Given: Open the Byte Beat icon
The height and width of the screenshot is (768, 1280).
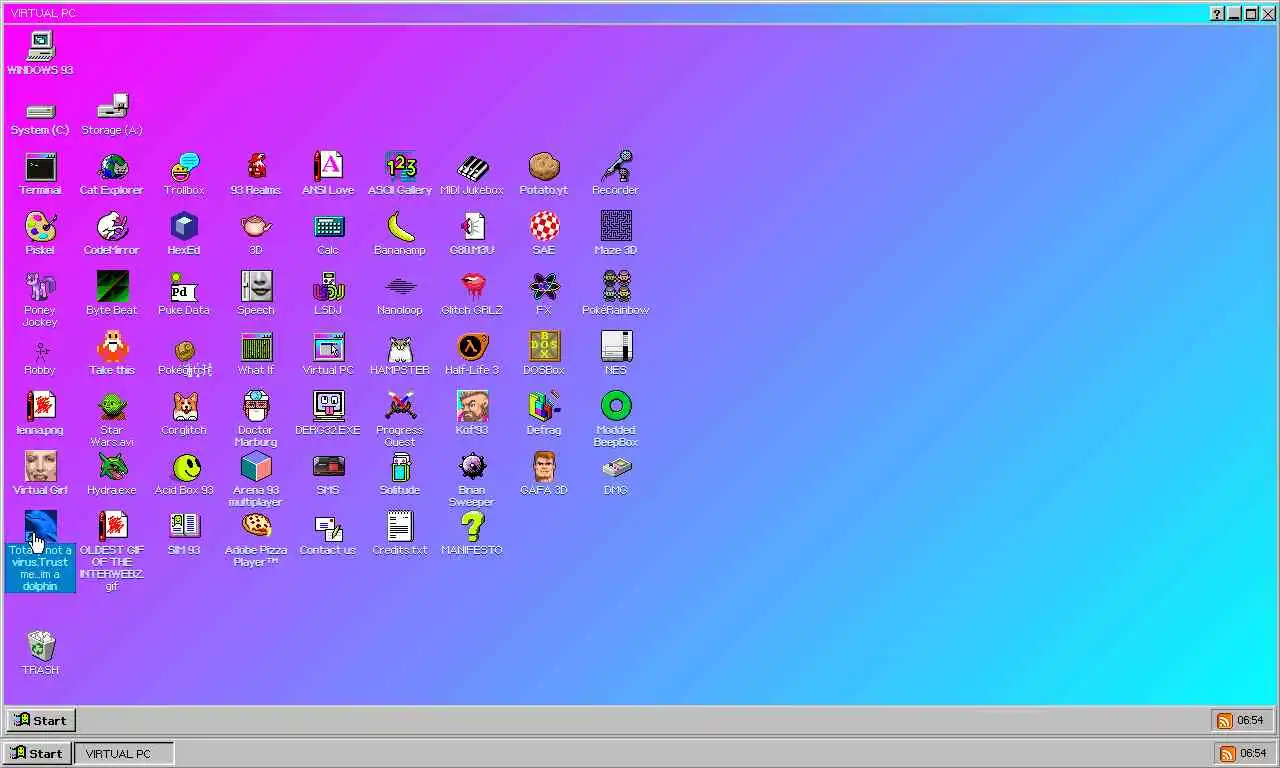Looking at the screenshot, I should [112, 286].
